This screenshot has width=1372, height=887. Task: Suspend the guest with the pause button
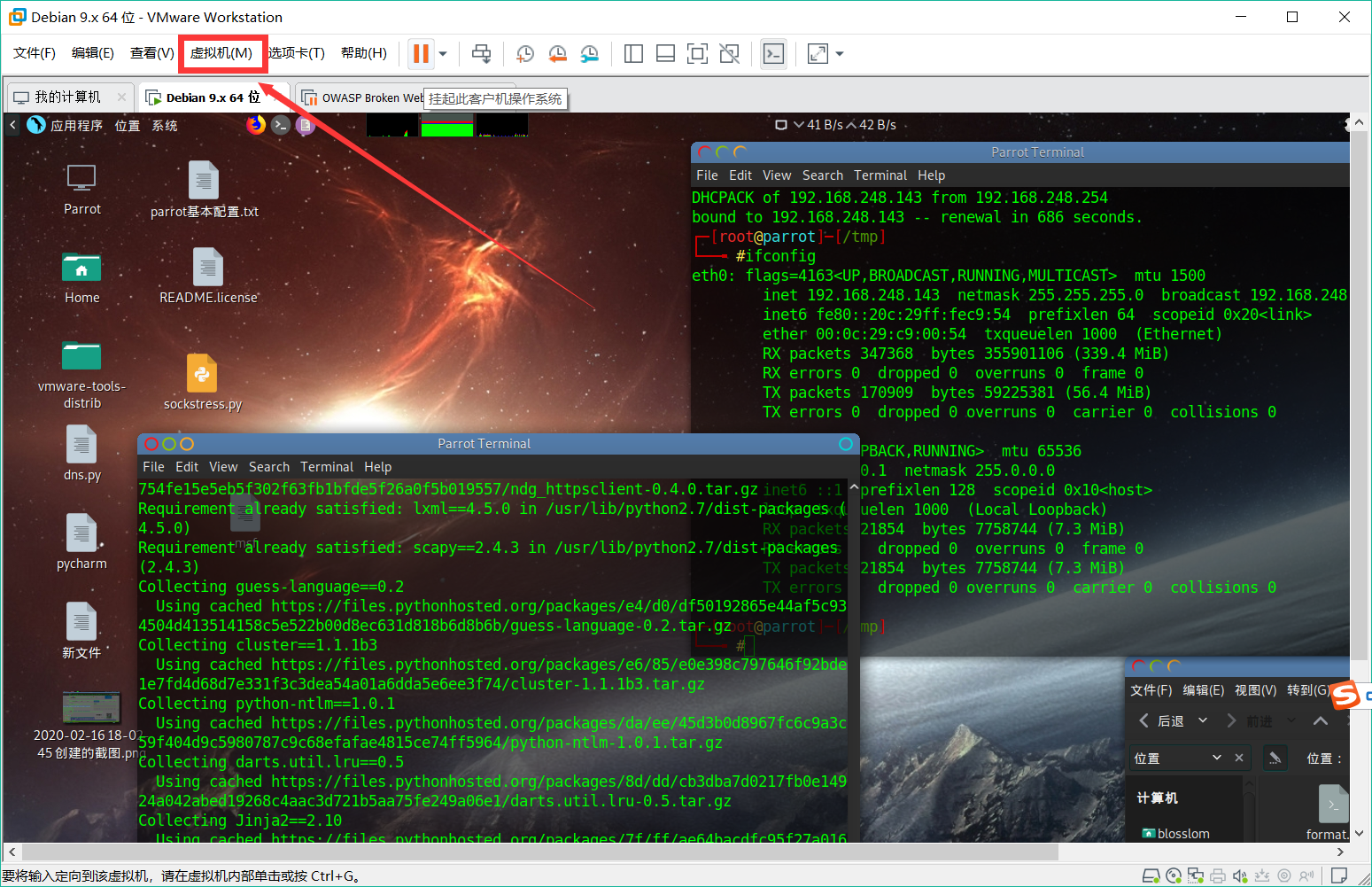421,54
